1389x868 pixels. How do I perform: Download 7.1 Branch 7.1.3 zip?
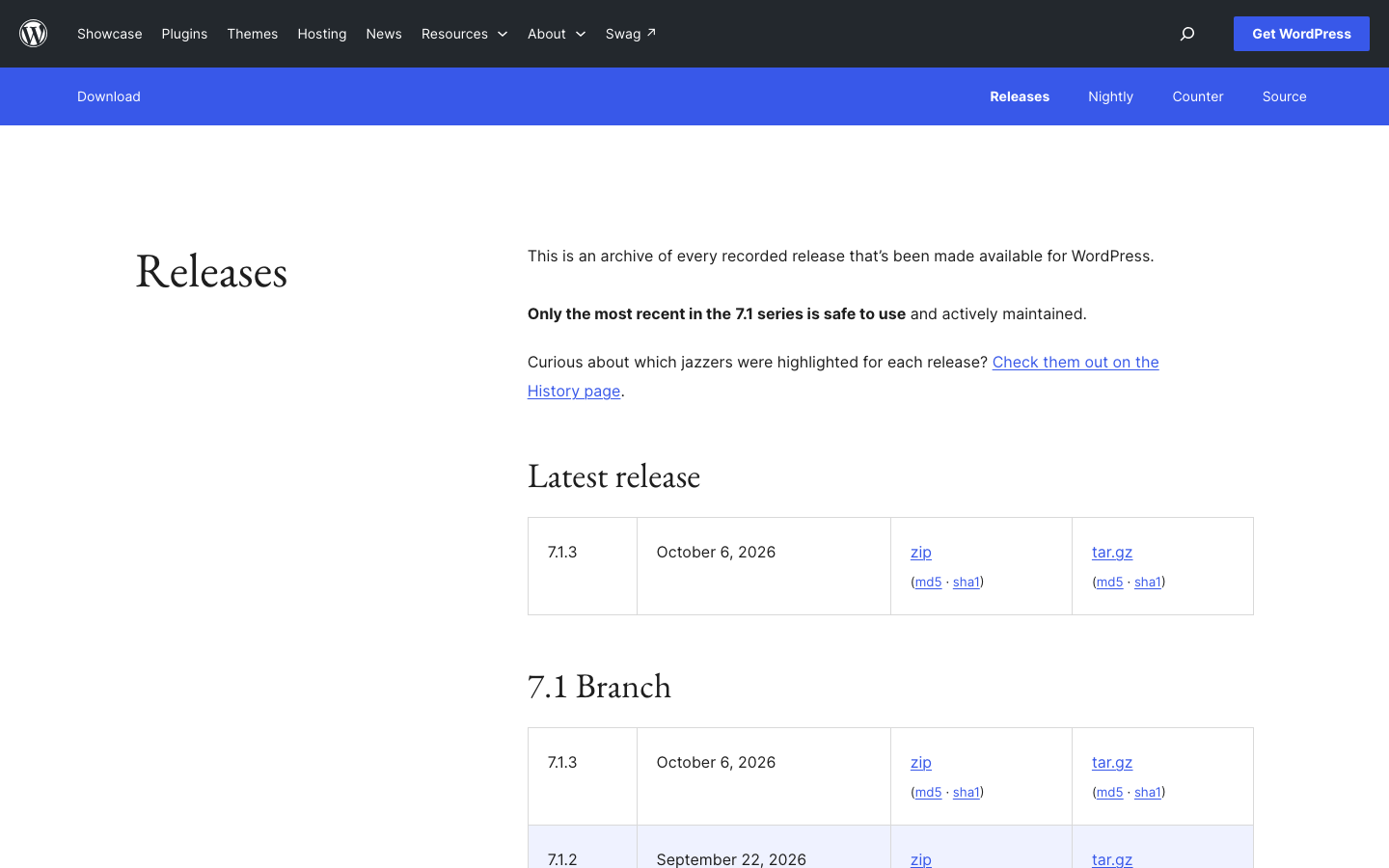coord(921,762)
